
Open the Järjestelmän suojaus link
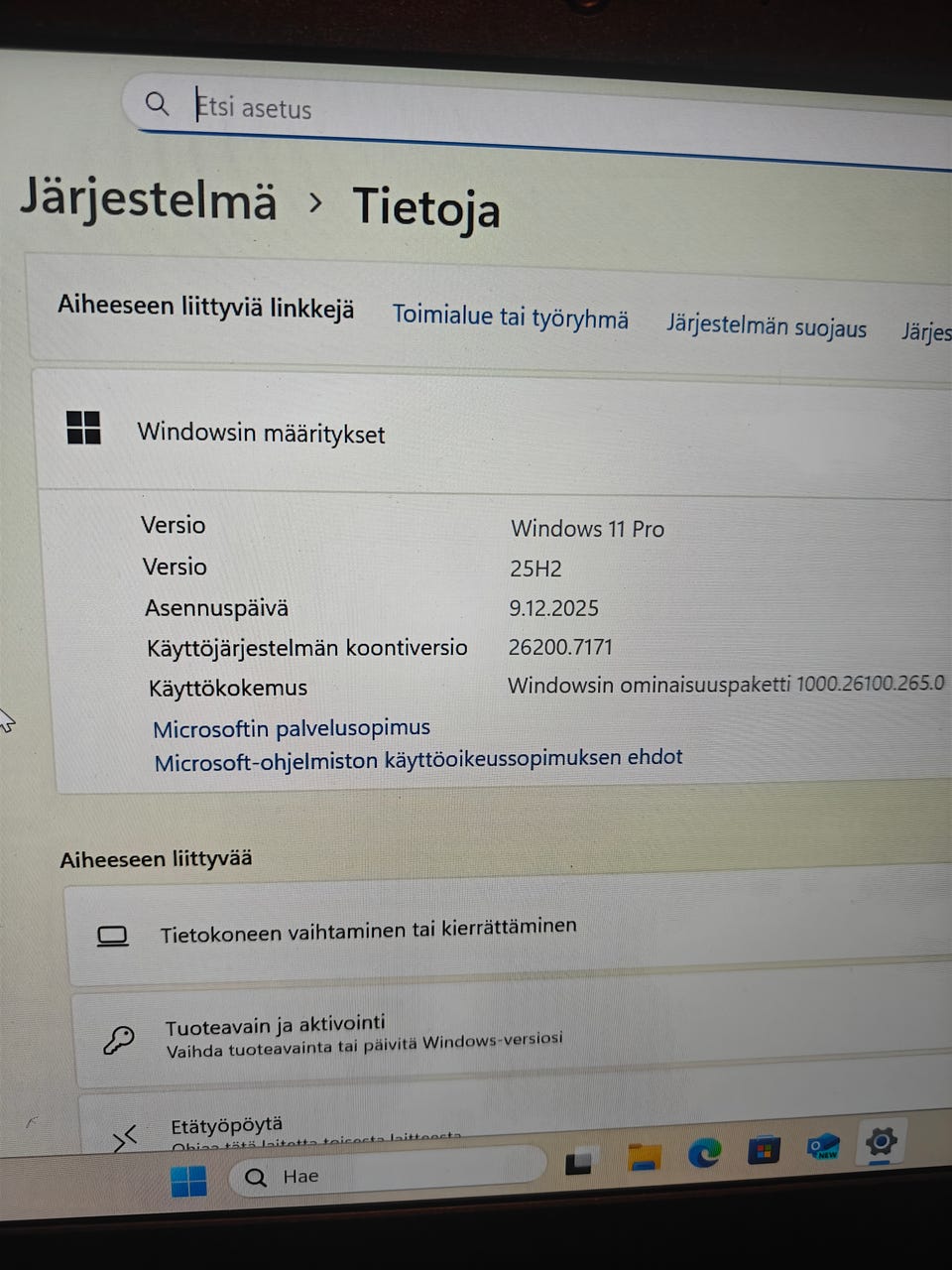[766, 325]
